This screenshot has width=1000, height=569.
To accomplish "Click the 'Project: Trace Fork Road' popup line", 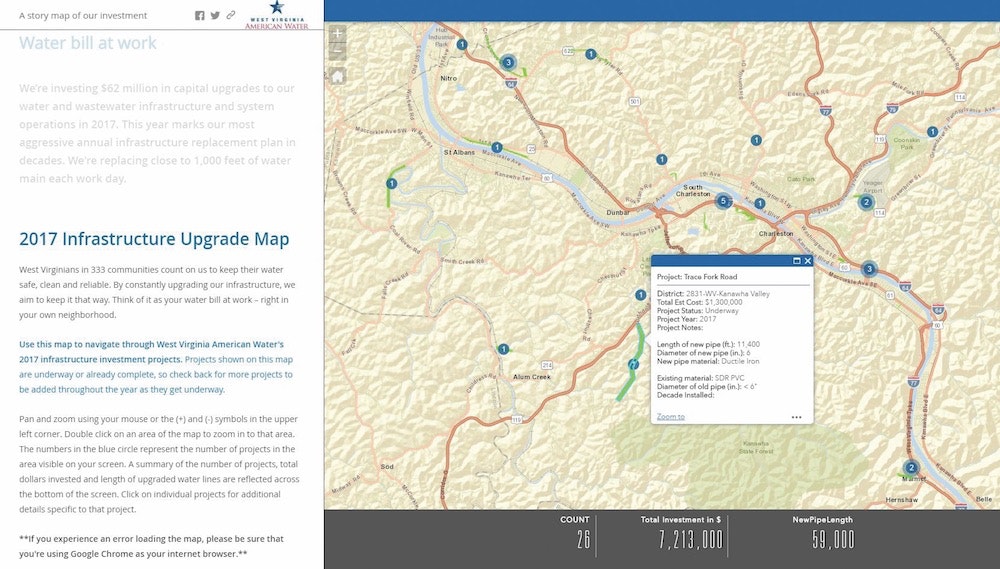I will point(697,277).
